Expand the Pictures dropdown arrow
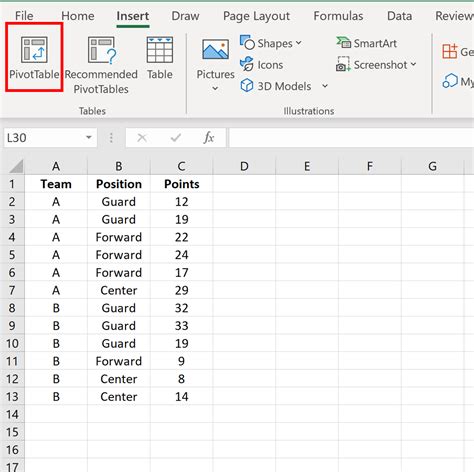Viewport: 474px width, 472px height. (x=215, y=88)
